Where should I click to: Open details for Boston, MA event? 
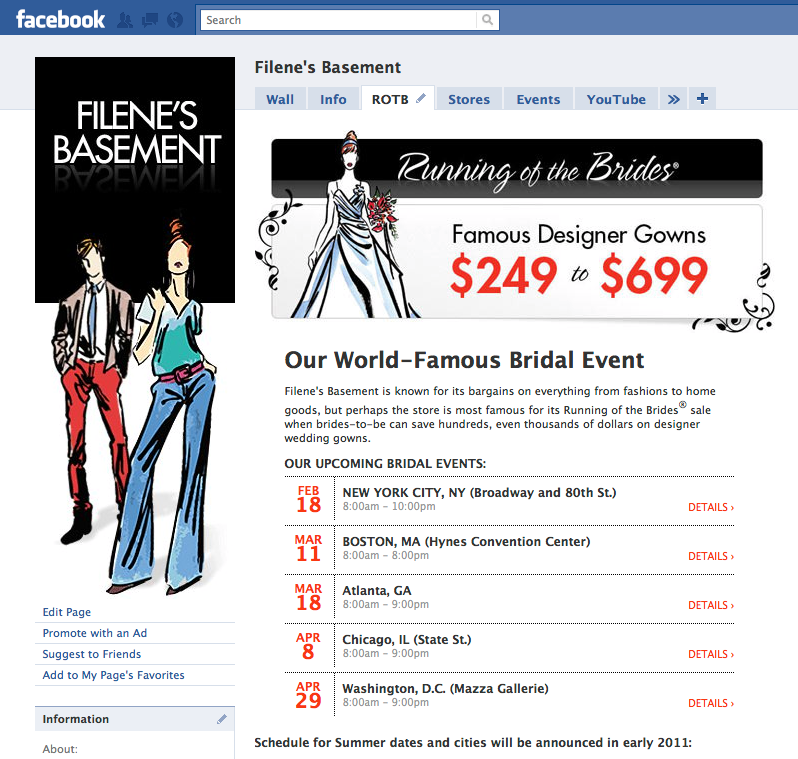pos(711,556)
